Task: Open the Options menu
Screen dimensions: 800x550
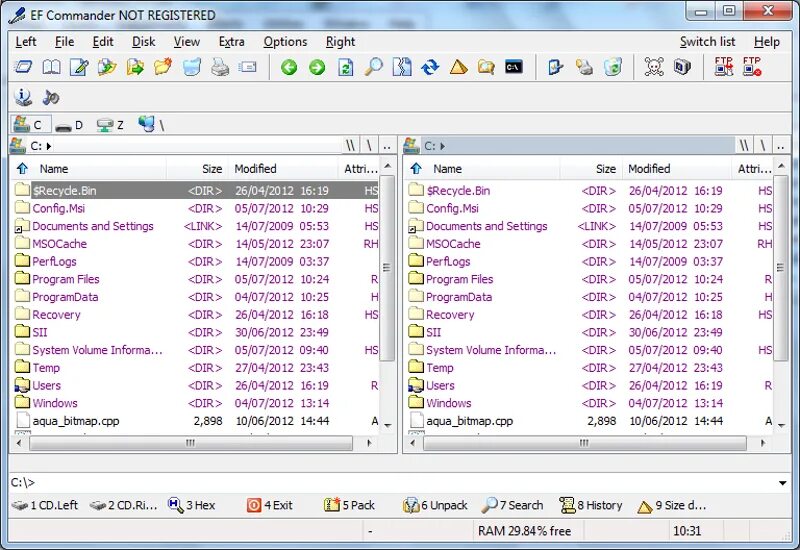Action: click(x=285, y=41)
